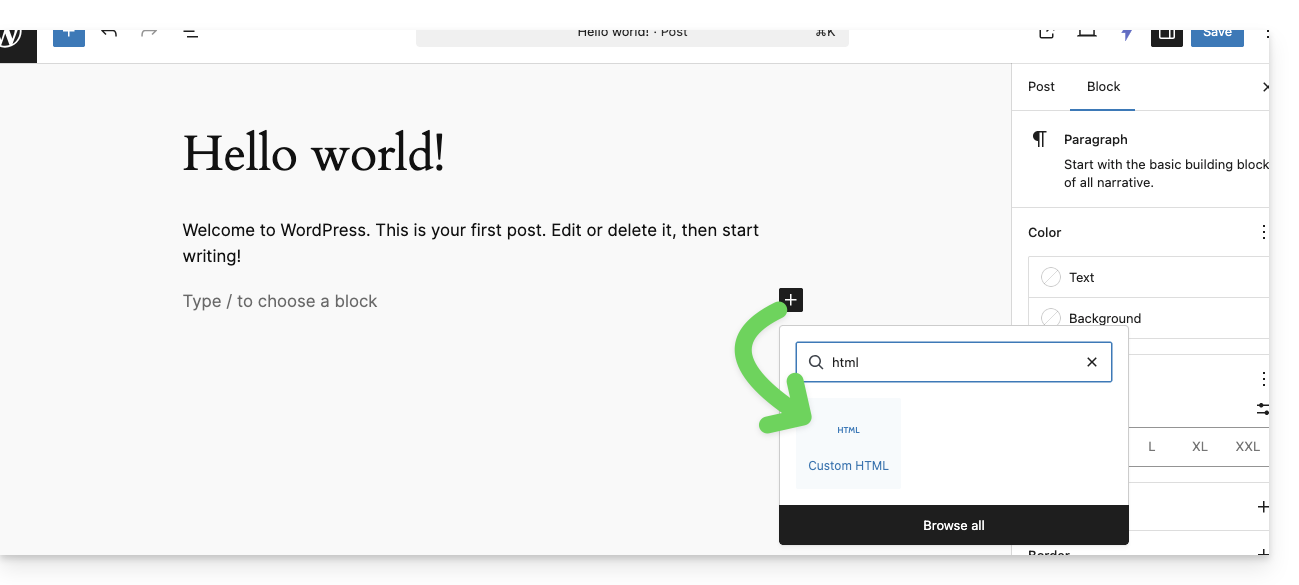Toggle custom font size sliders icon
Viewport: 1299px width, 585px height.
(x=1263, y=409)
